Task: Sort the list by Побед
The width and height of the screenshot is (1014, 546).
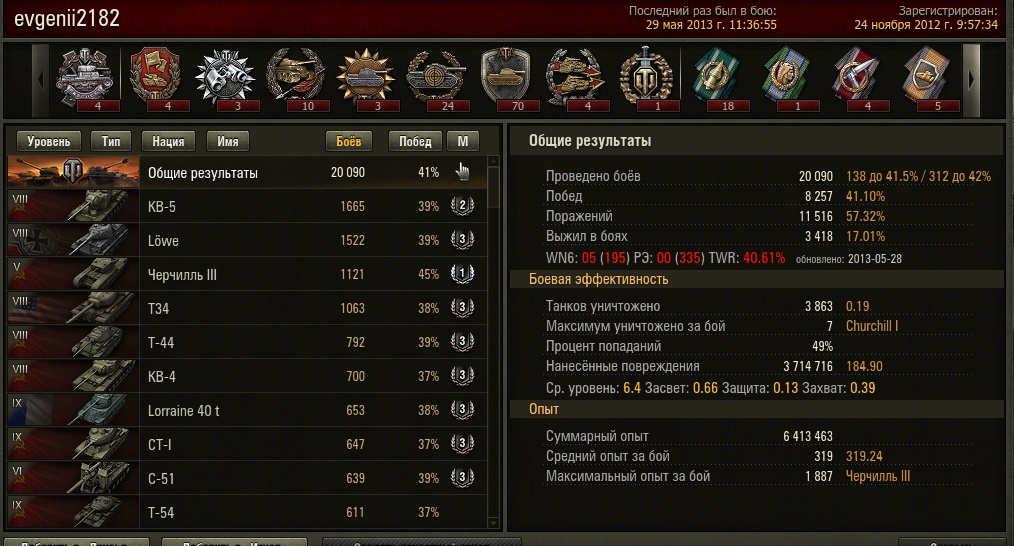Action: [x=415, y=141]
